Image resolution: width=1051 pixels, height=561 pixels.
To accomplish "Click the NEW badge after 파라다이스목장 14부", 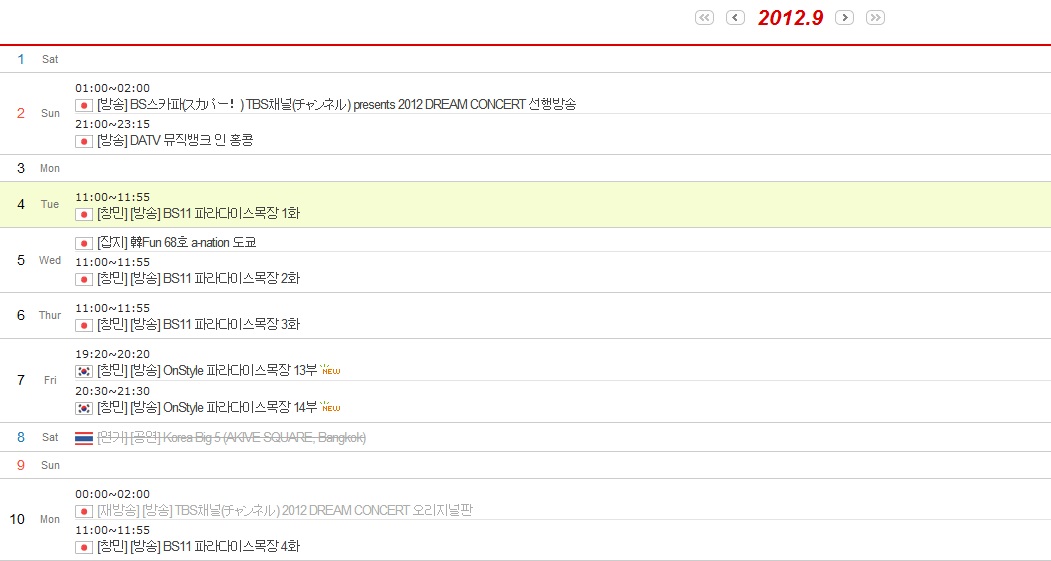I will [x=330, y=406].
